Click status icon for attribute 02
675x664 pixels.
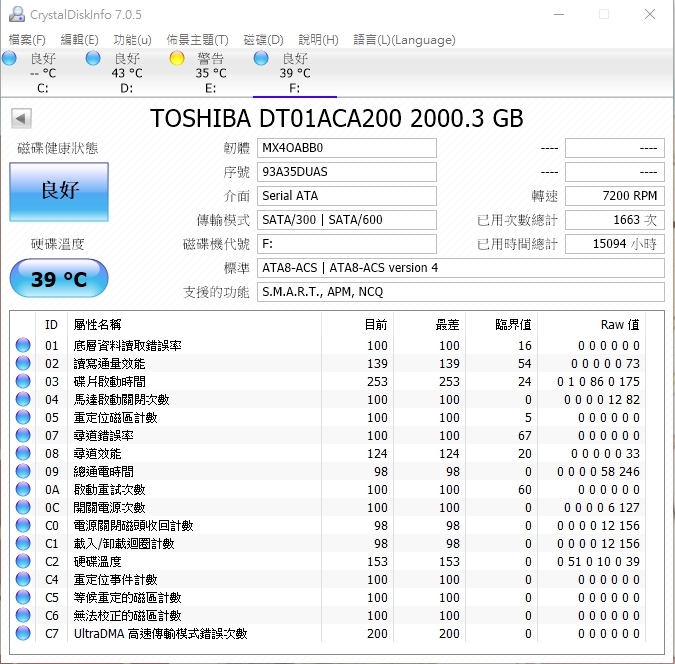pyautogui.click(x=23, y=363)
